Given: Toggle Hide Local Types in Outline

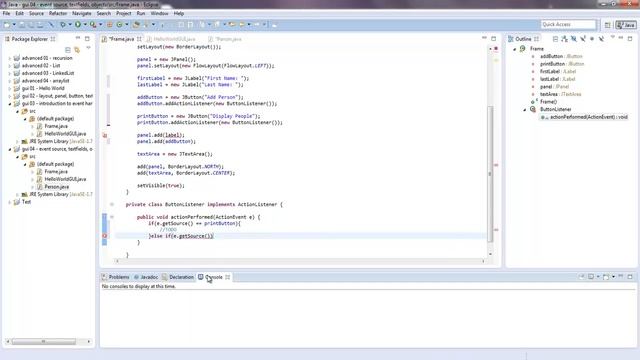Looking at the screenshot, I should (601, 39).
